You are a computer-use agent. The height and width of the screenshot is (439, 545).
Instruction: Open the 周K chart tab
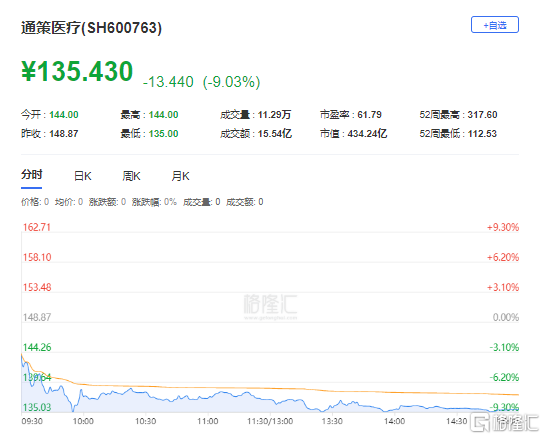point(131,176)
